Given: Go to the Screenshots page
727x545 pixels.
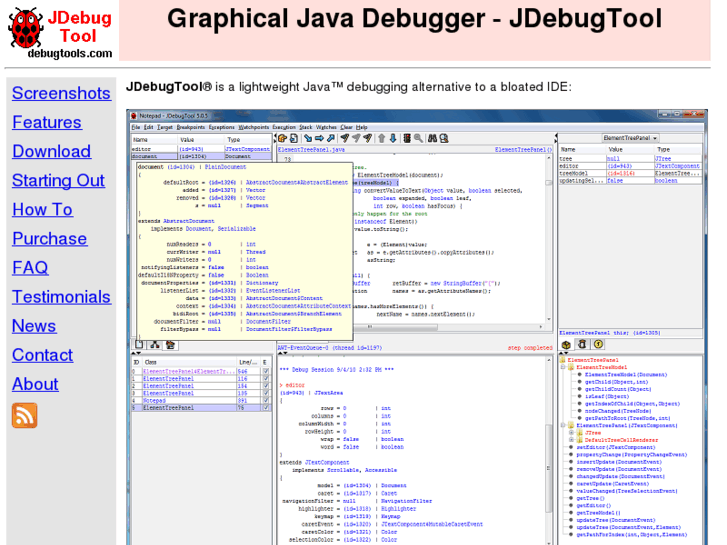Looking at the screenshot, I should 61,93.
